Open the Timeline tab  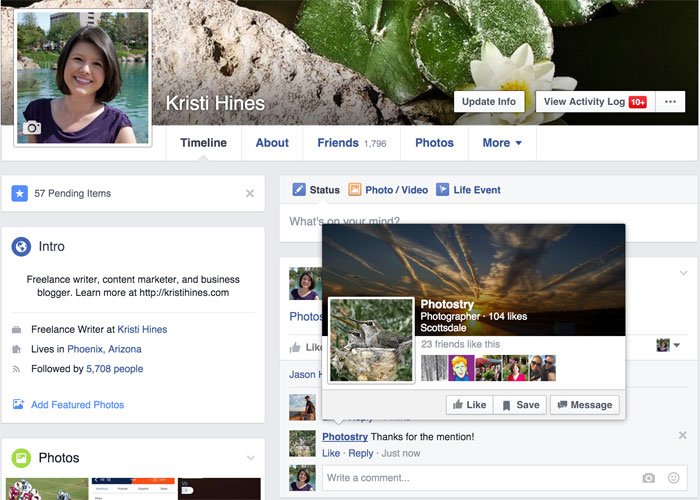point(204,143)
